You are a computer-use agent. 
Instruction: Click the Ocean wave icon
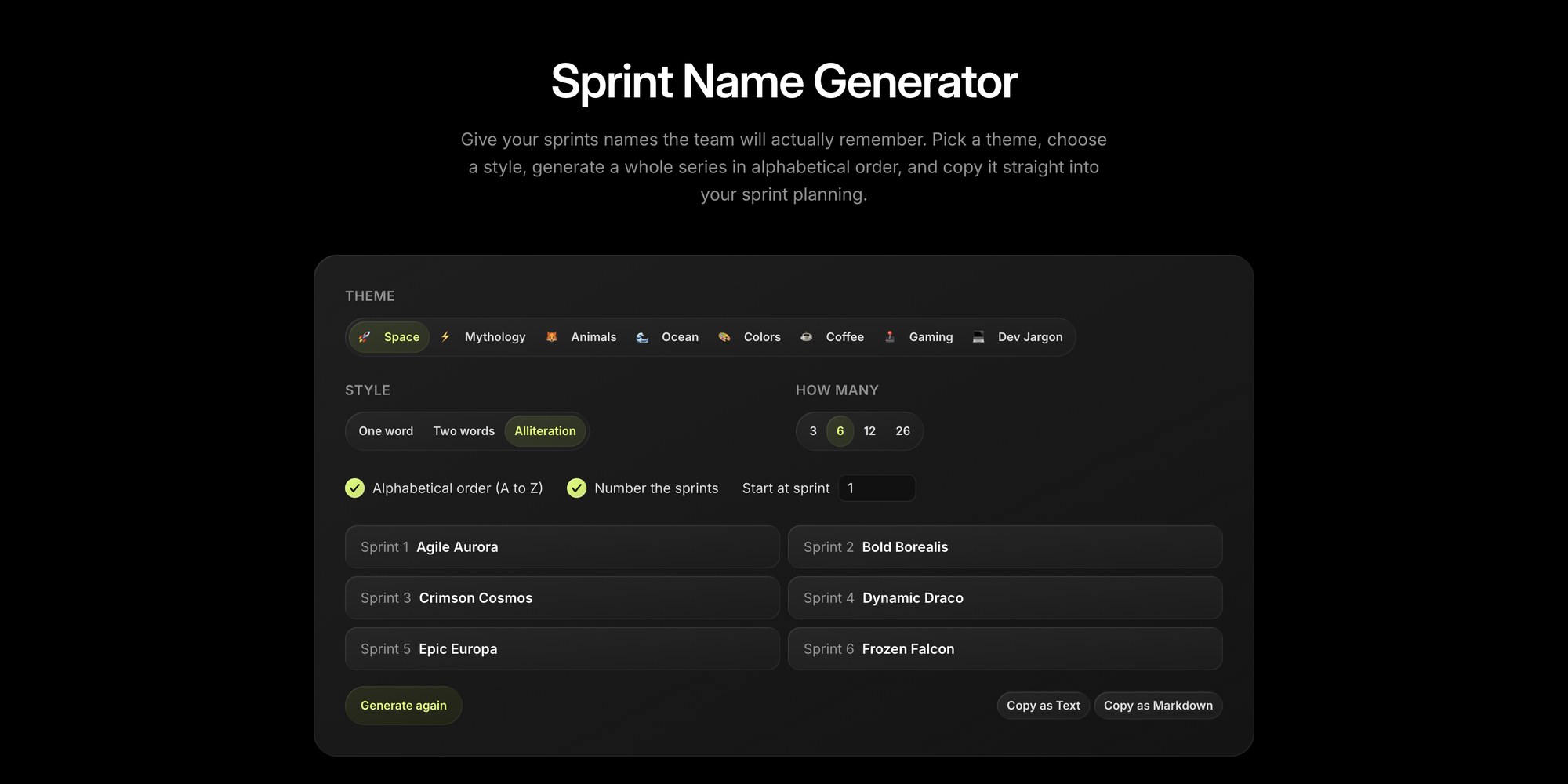tap(642, 337)
